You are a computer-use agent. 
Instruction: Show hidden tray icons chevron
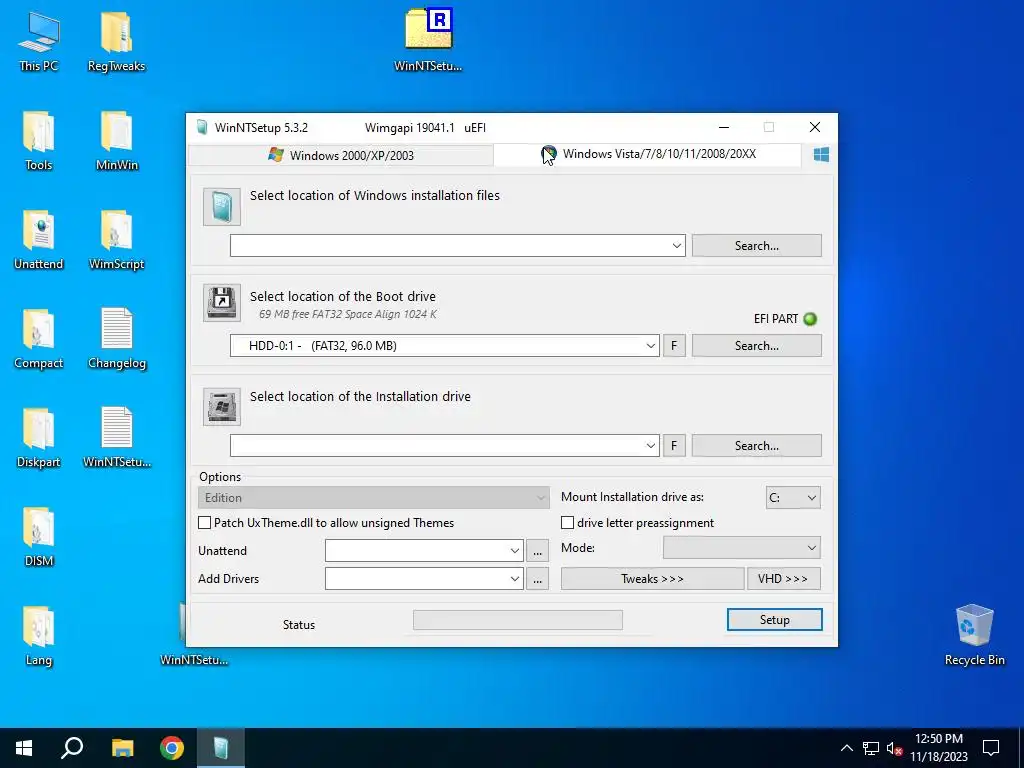coord(846,748)
